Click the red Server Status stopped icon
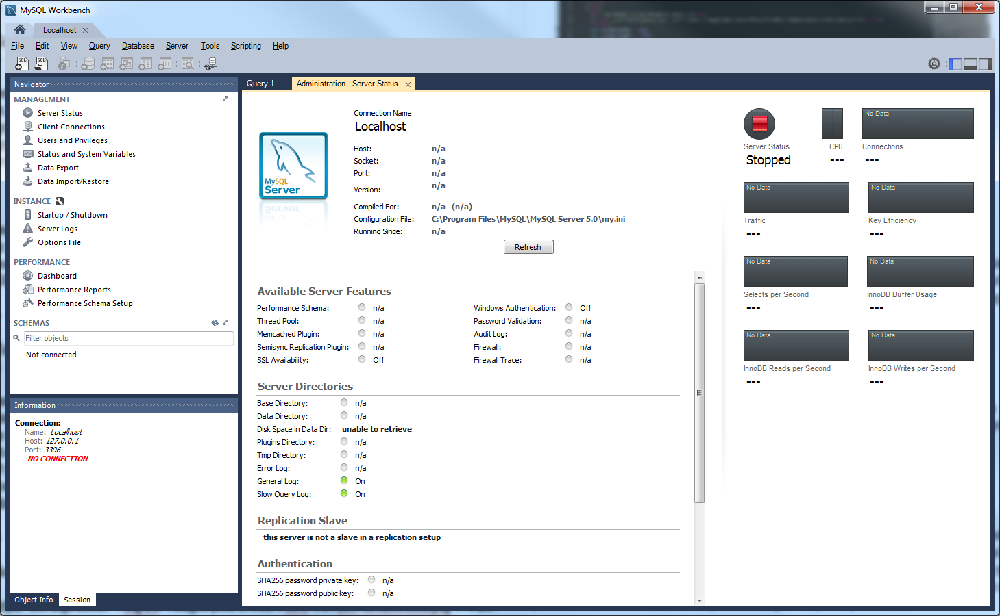The height and width of the screenshot is (616, 1000). [x=759, y=124]
